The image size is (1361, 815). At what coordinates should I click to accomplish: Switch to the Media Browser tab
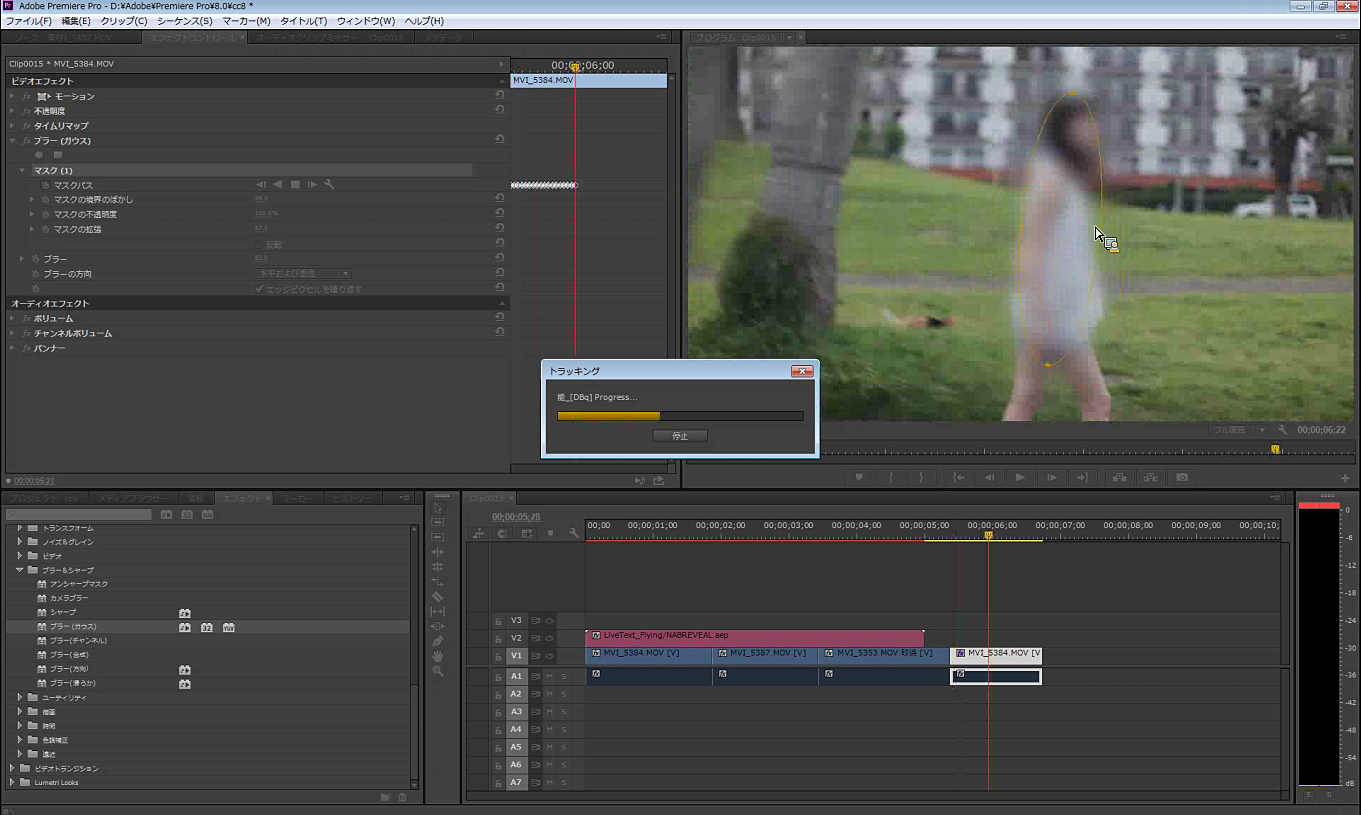(134, 498)
